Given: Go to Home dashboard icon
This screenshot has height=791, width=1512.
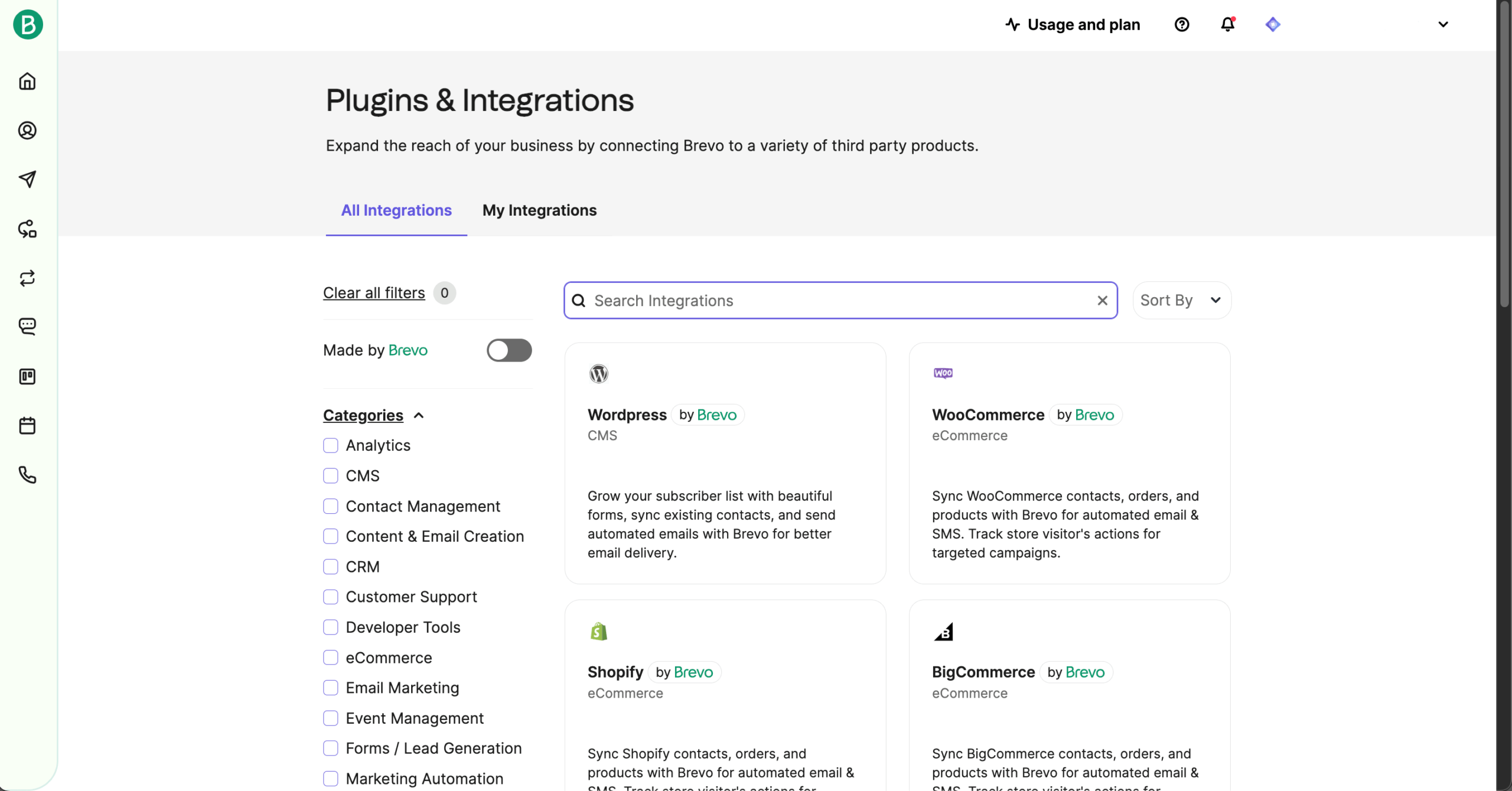Looking at the screenshot, I should click(27, 81).
